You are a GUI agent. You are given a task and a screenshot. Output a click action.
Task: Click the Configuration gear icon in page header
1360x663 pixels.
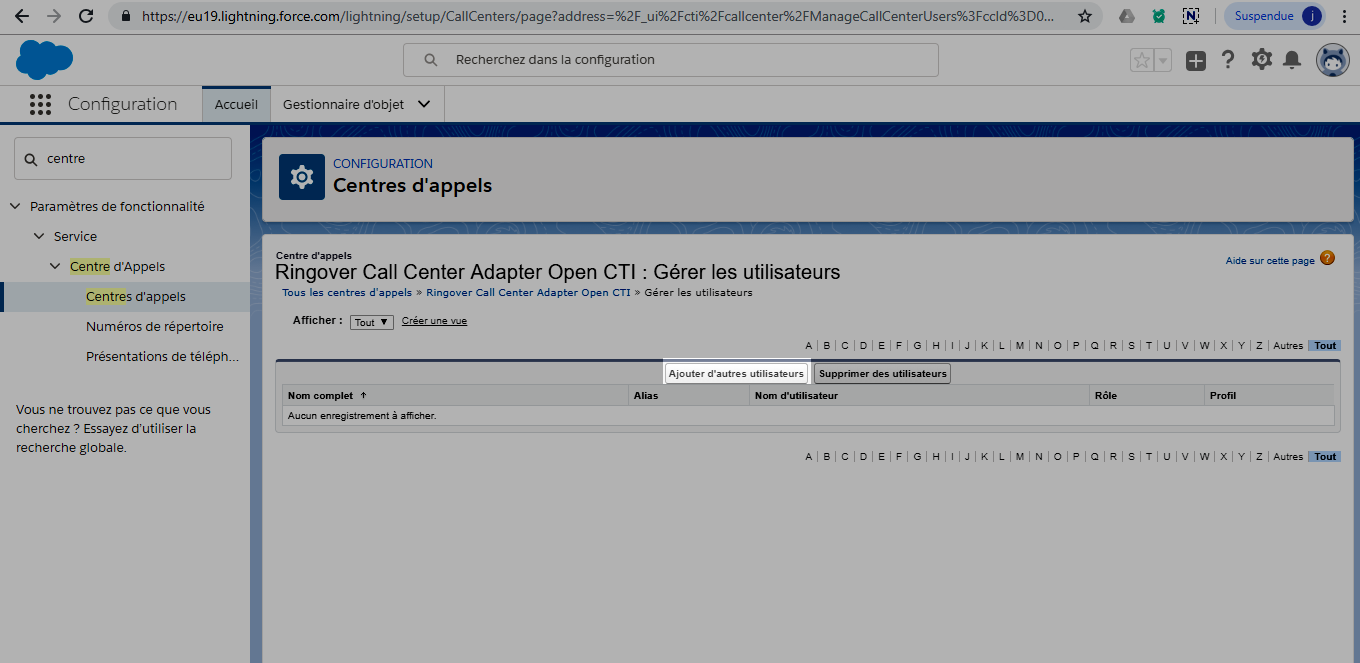click(301, 177)
